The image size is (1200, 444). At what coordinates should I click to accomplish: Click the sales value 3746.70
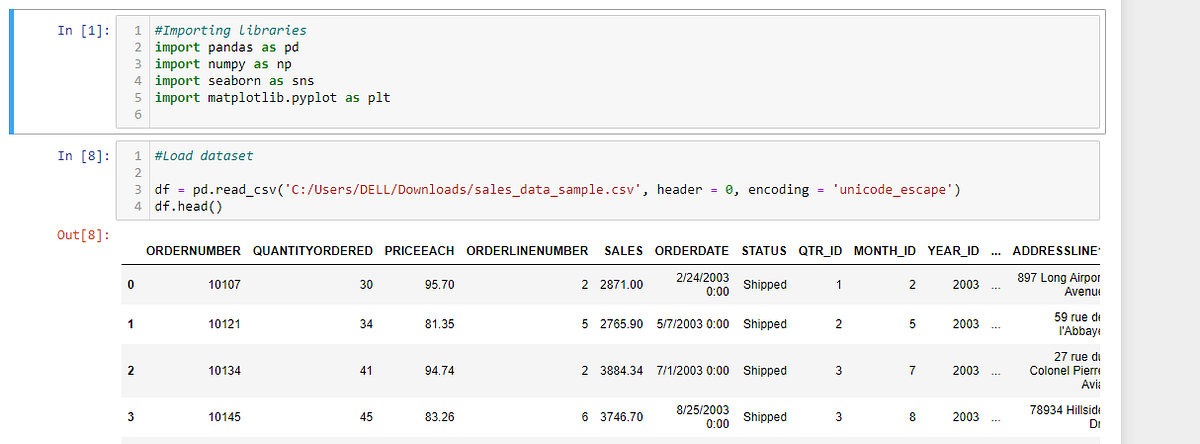[621, 417]
